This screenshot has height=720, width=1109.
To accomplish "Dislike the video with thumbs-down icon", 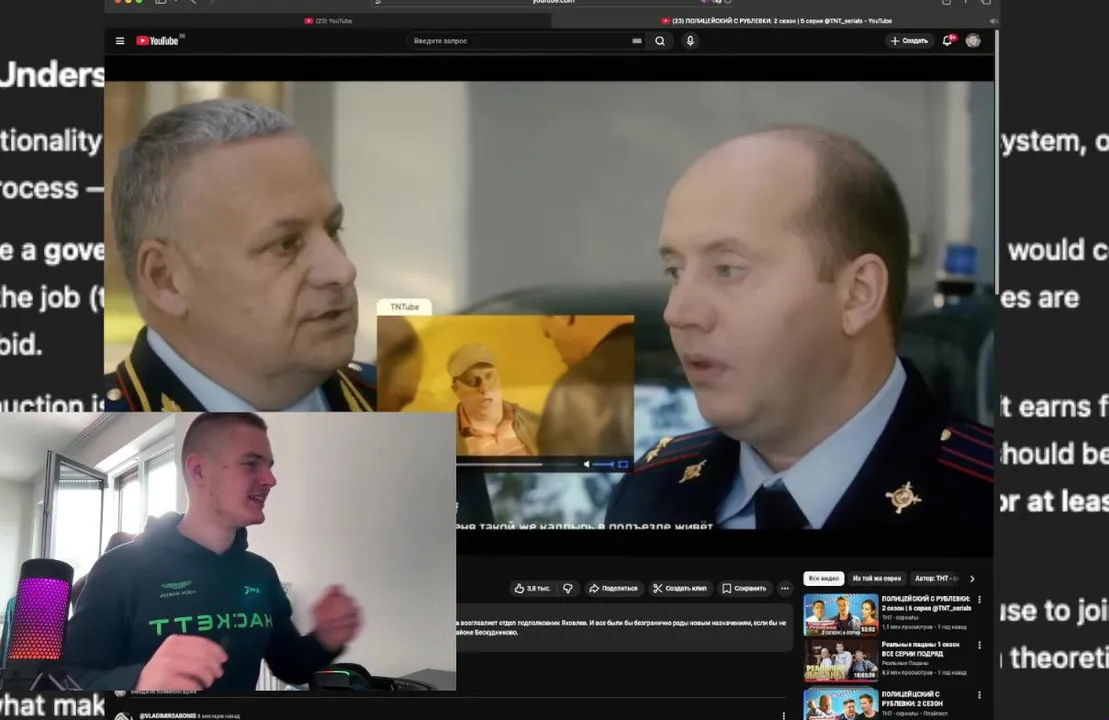I will tap(567, 588).
